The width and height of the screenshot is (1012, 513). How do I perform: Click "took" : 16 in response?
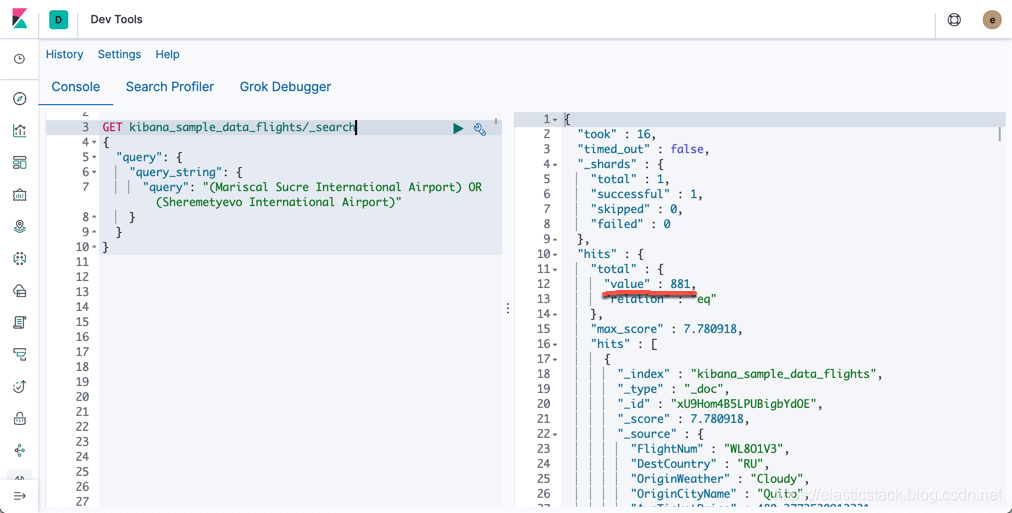tap(616, 134)
